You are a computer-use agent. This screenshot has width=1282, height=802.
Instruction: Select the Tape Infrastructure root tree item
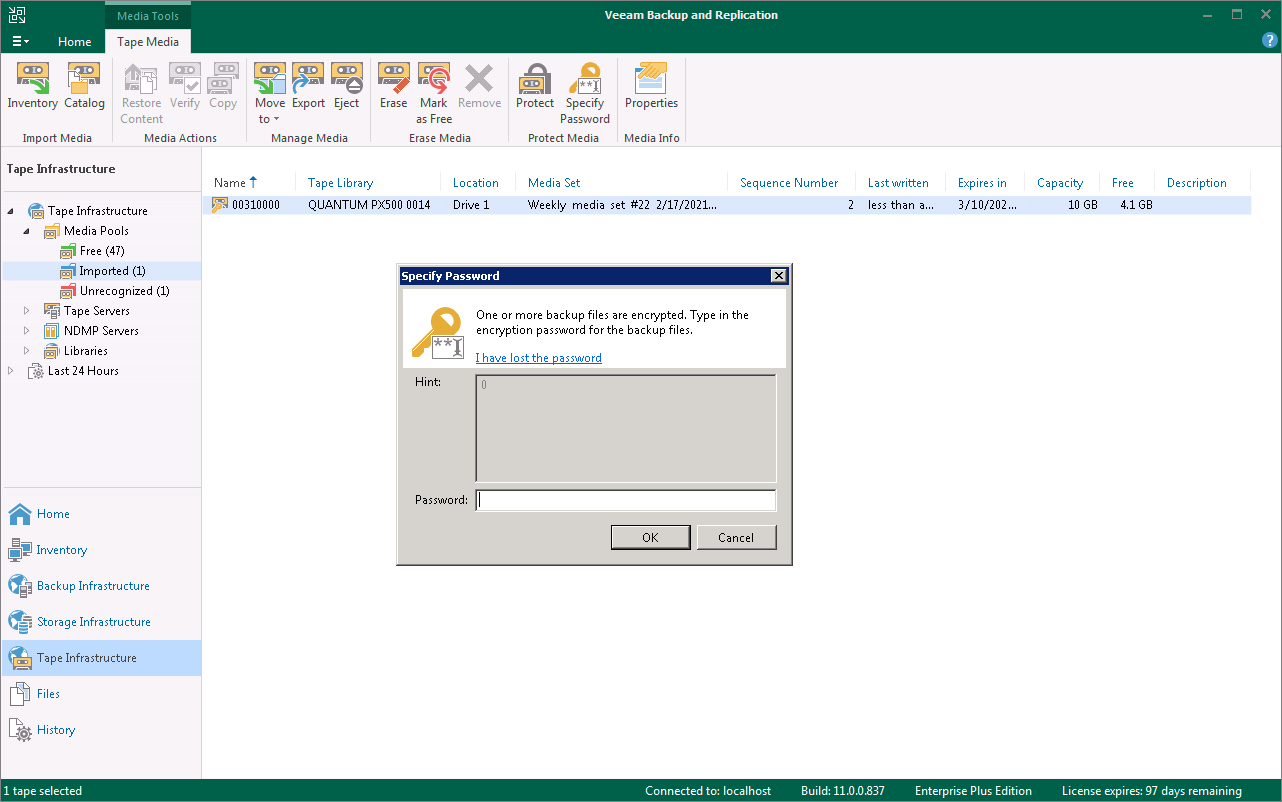tap(97, 211)
